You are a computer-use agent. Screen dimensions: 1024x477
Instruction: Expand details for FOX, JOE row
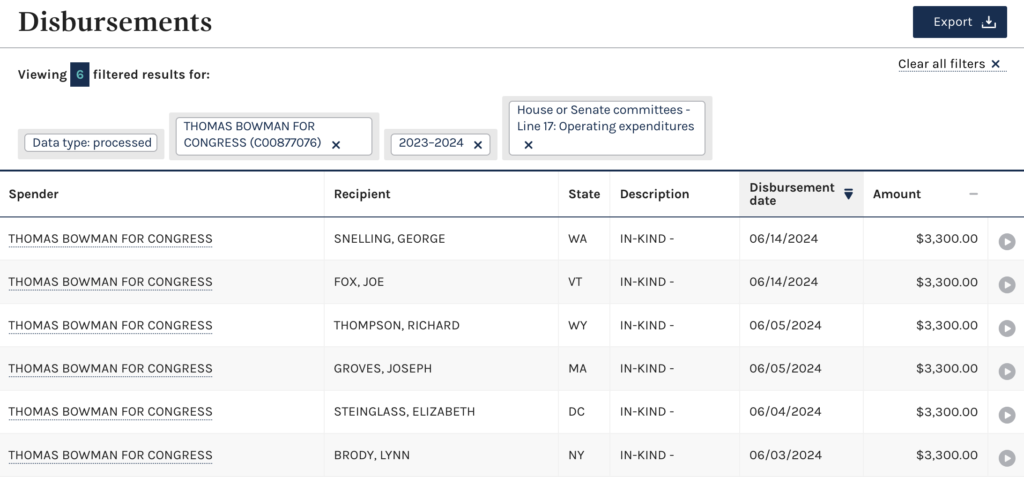pyautogui.click(x=1006, y=285)
